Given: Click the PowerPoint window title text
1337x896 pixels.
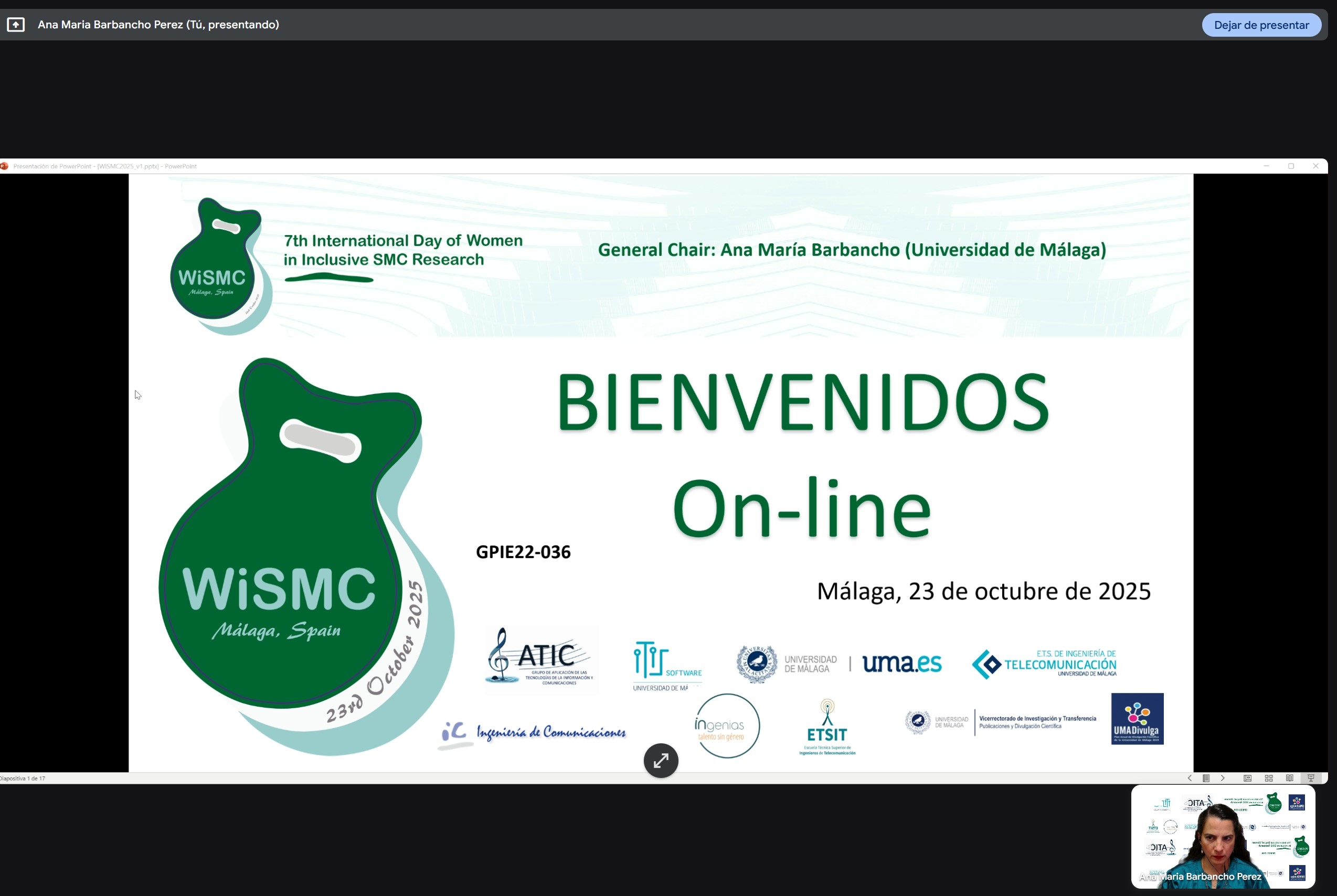Looking at the screenshot, I should click(x=105, y=166).
